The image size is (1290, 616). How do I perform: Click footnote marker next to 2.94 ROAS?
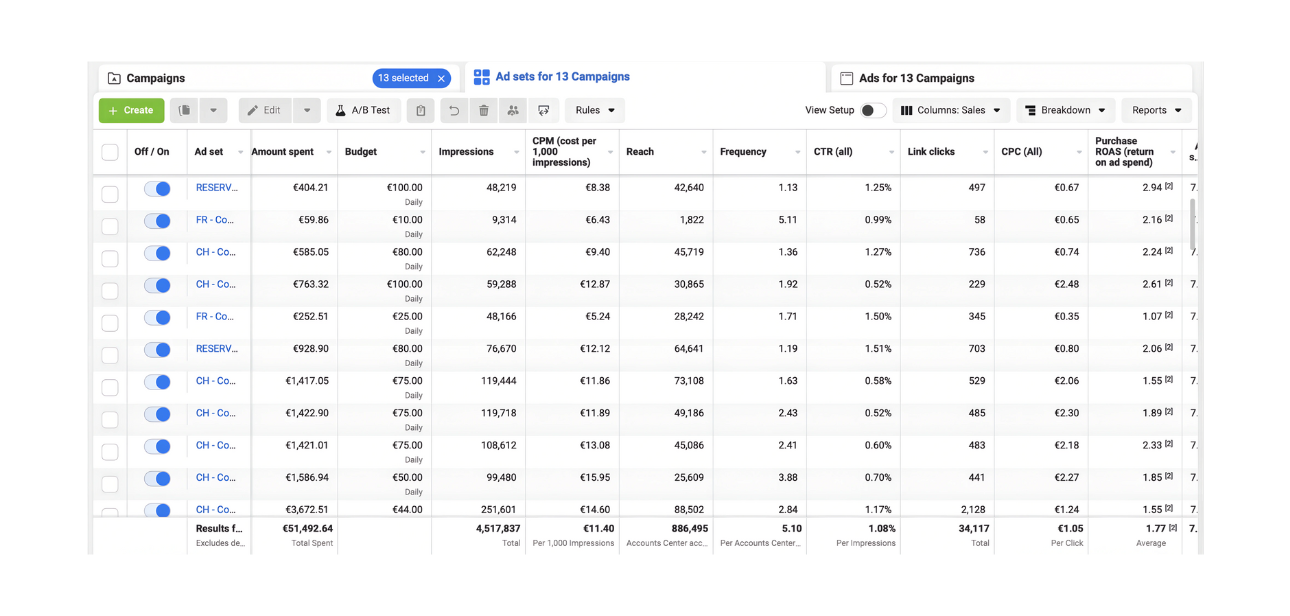[1169, 186]
